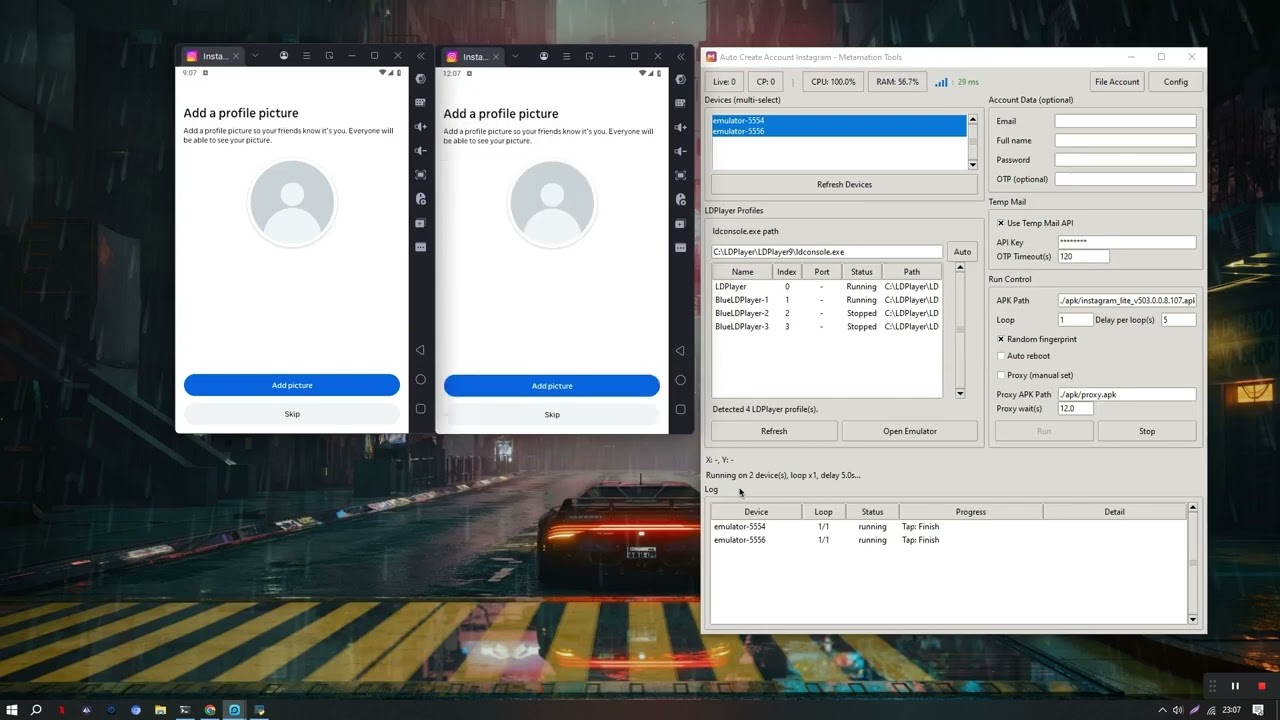Enable Proxy (manual set) checkbox

(x=1000, y=375)
